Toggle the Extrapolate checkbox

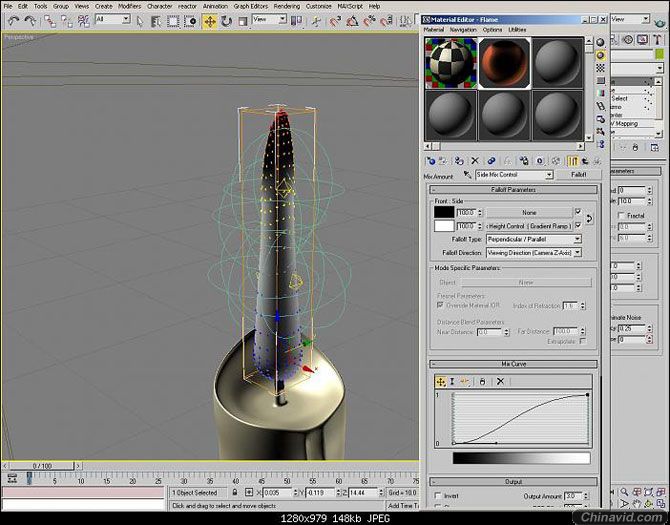tap(582, 341)
